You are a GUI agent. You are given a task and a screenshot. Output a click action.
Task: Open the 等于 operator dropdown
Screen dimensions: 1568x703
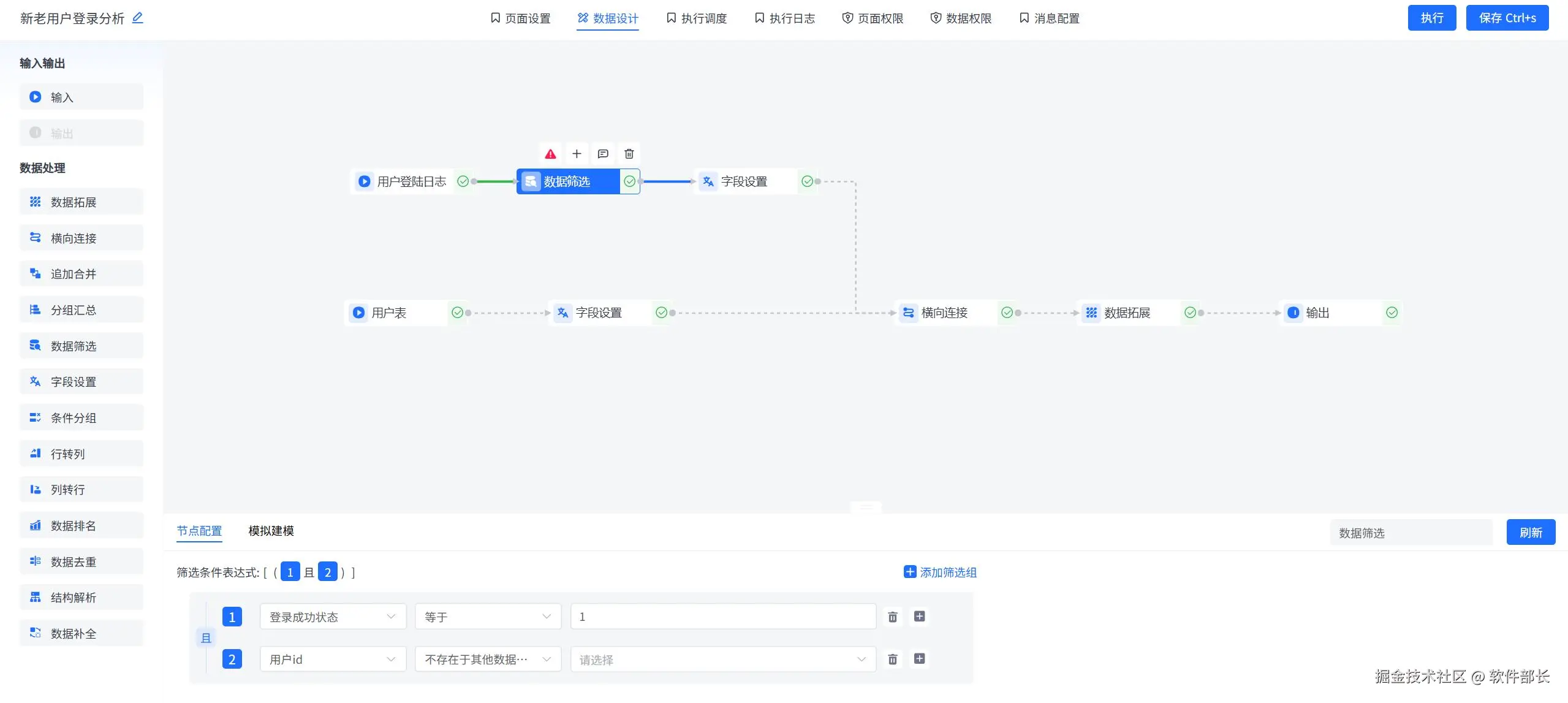pos(488,617)
